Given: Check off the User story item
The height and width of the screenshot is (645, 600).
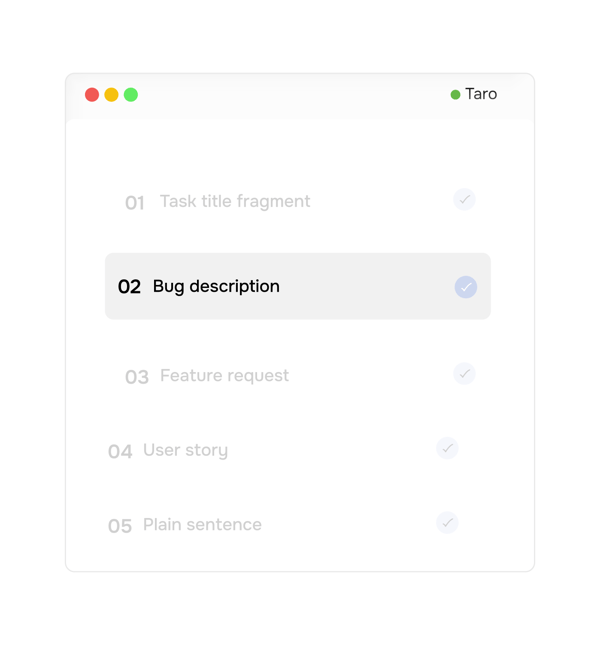Looking at the screenshot, I should click(x=447, y=448).
